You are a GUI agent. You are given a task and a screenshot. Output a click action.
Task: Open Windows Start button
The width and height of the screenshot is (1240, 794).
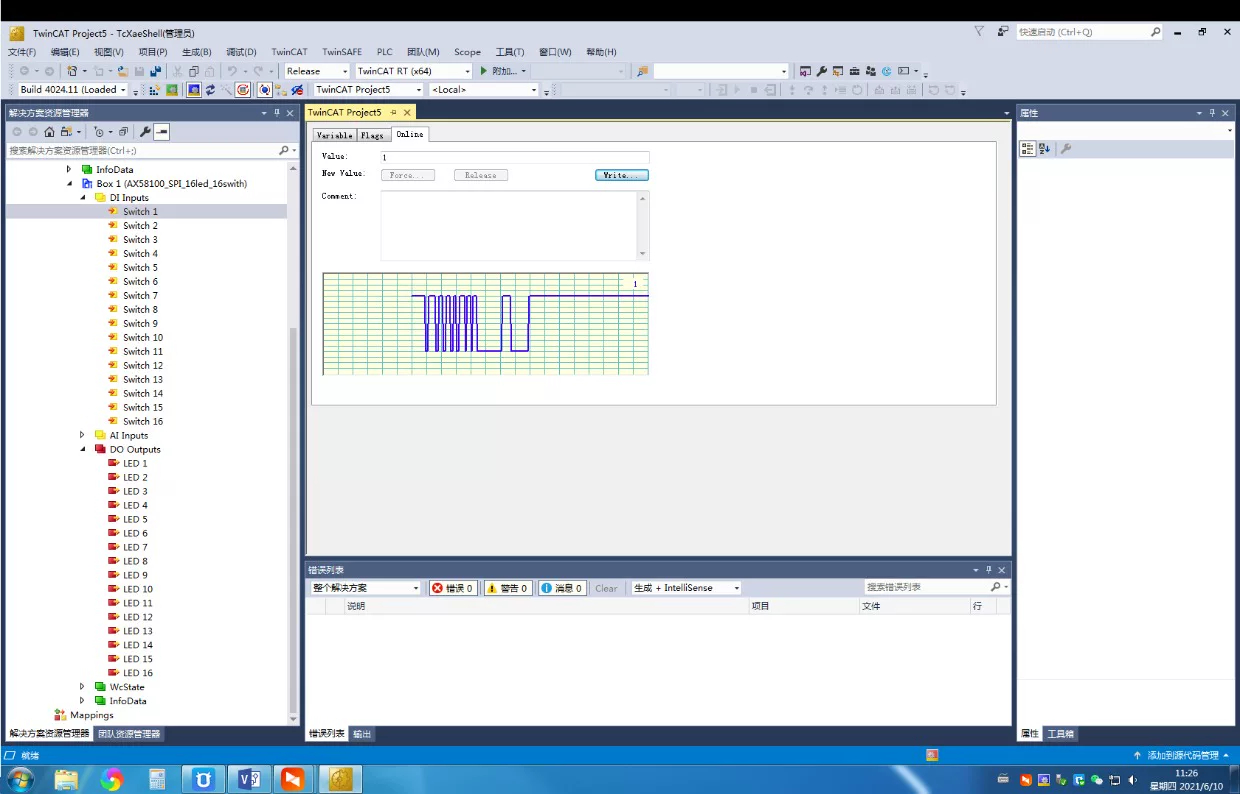[x=20, y=779]
